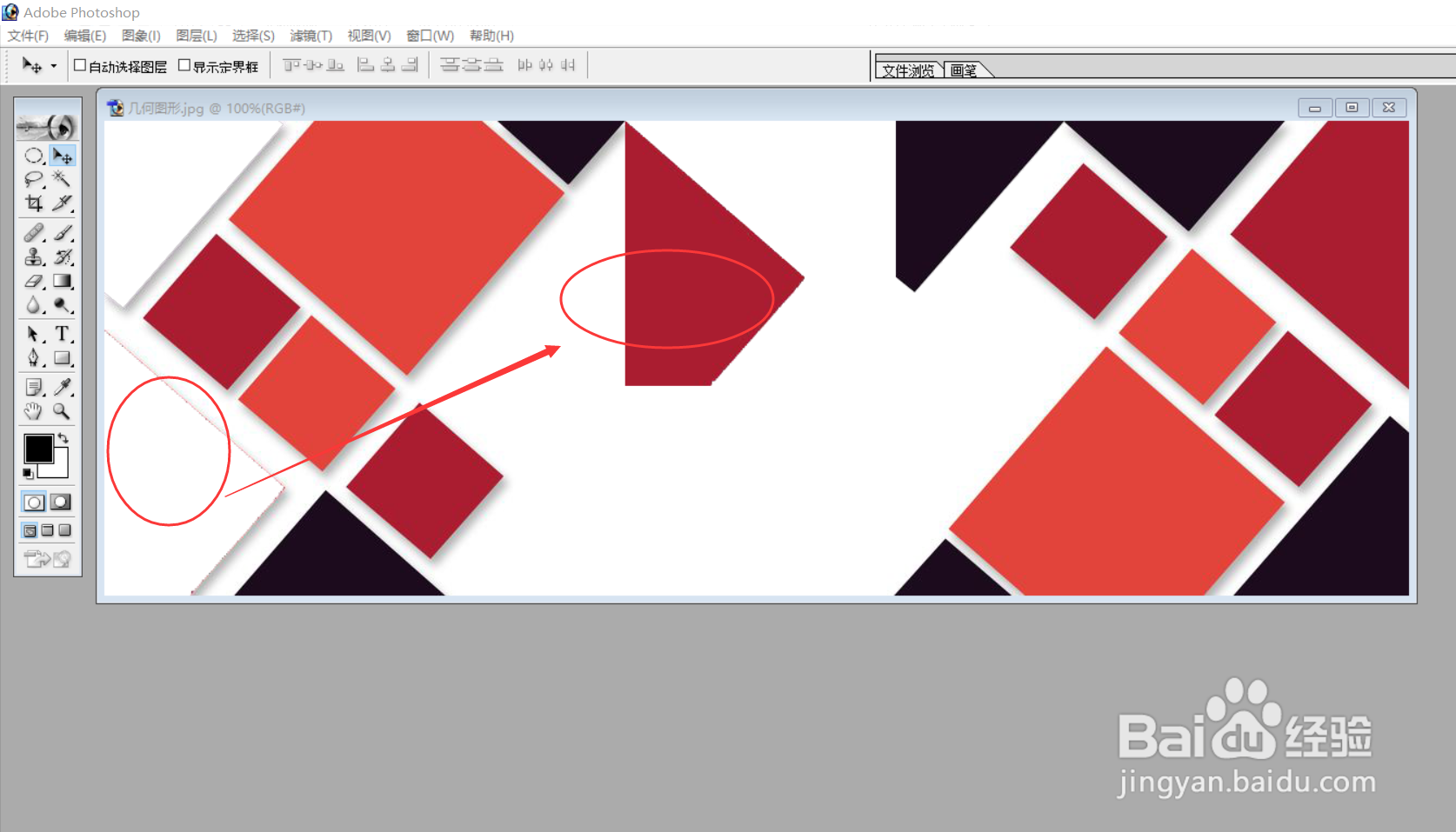The width and height of the screenshot is (1456, 832).
Task: Edit in Standard mode
Action: (34, 502)
